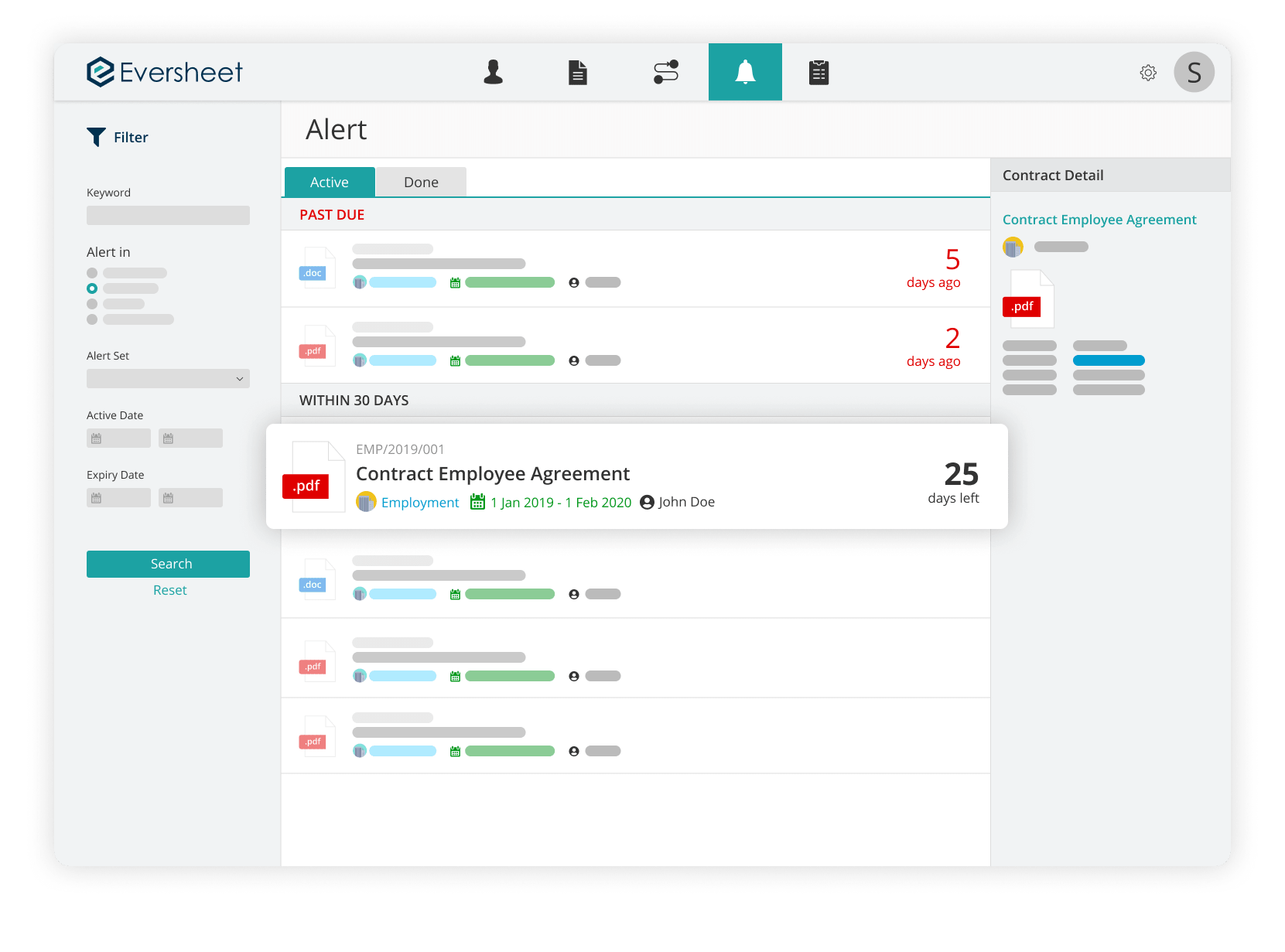Open the user profile icon in top navigation
1285x952 pixels.
(x=493, y=73)
